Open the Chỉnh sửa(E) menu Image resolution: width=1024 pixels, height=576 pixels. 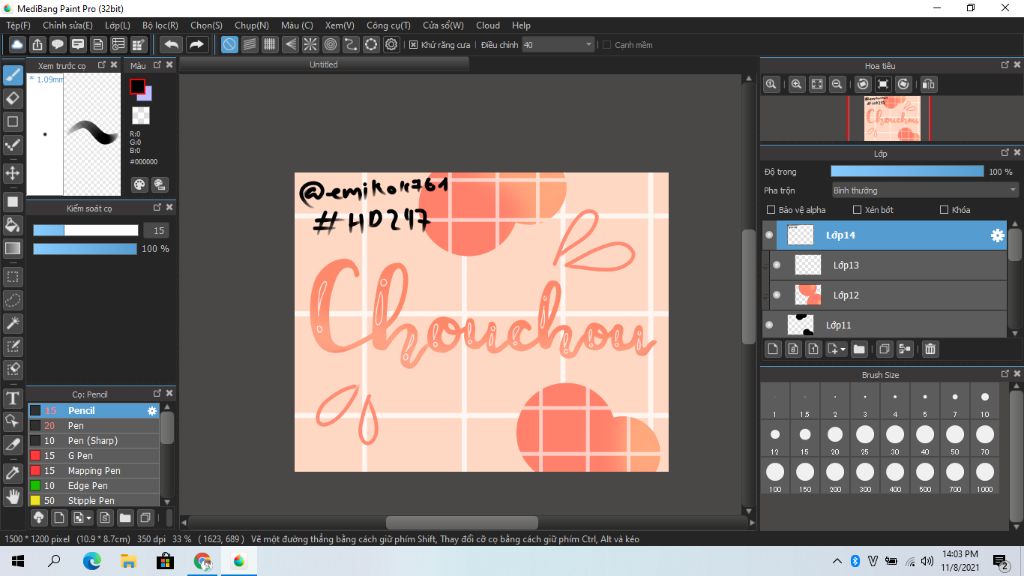click(x=67, y=25)
